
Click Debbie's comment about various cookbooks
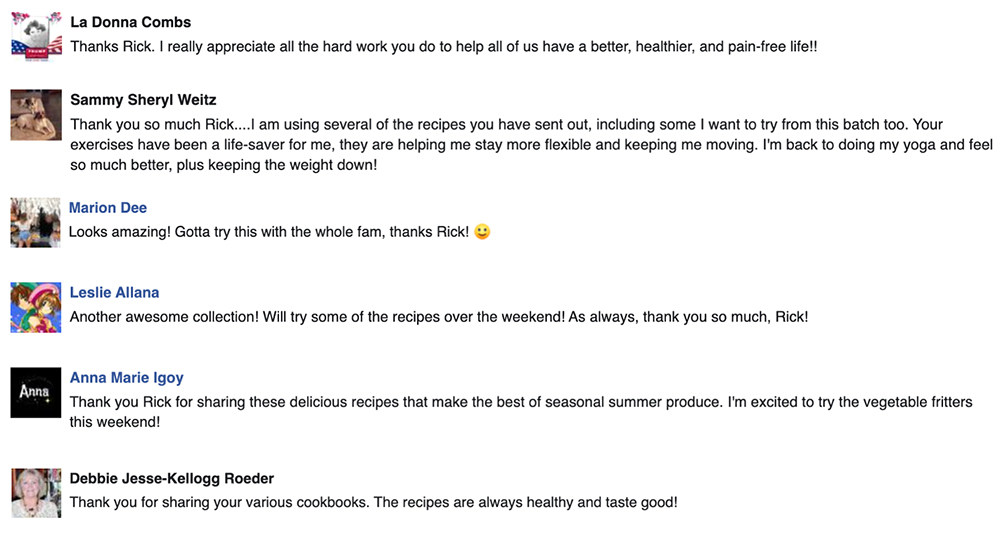point(374,502)
